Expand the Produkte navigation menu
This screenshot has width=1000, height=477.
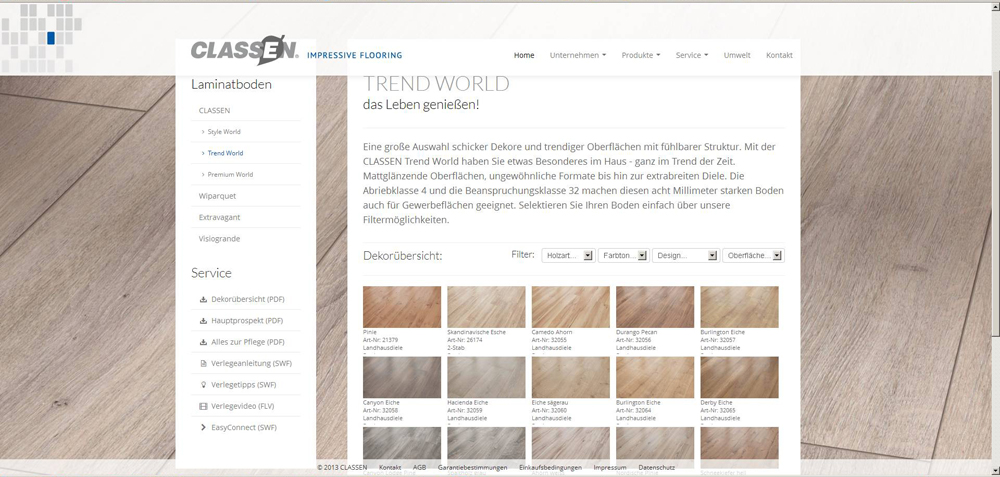(x=641, y=55)
